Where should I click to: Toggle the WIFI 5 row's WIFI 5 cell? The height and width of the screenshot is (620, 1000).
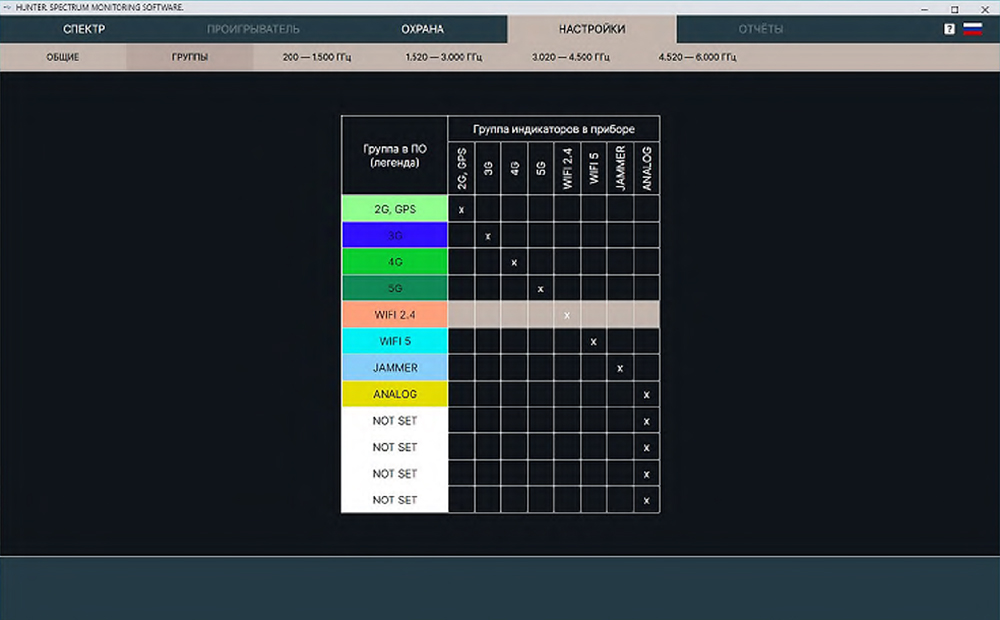[x=594, y=342]
